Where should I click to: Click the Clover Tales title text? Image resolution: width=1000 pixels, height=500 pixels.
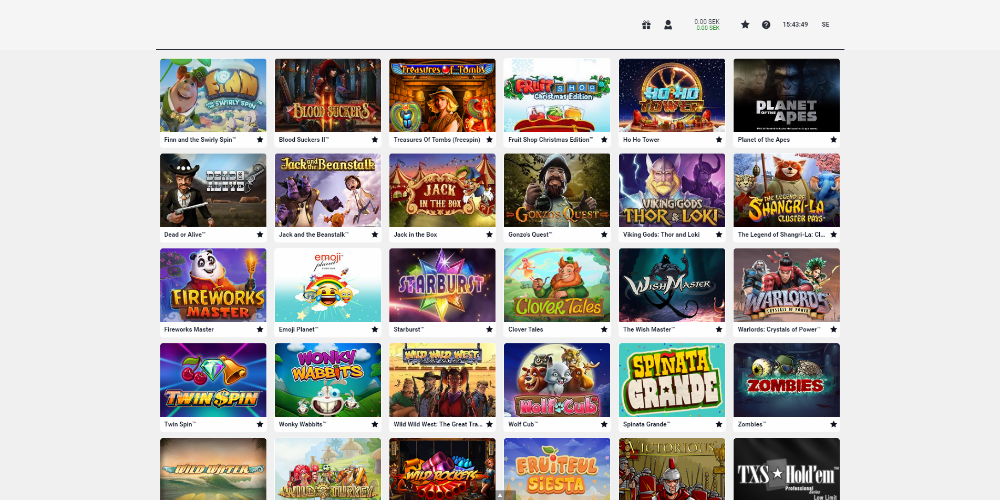(526, 330)
